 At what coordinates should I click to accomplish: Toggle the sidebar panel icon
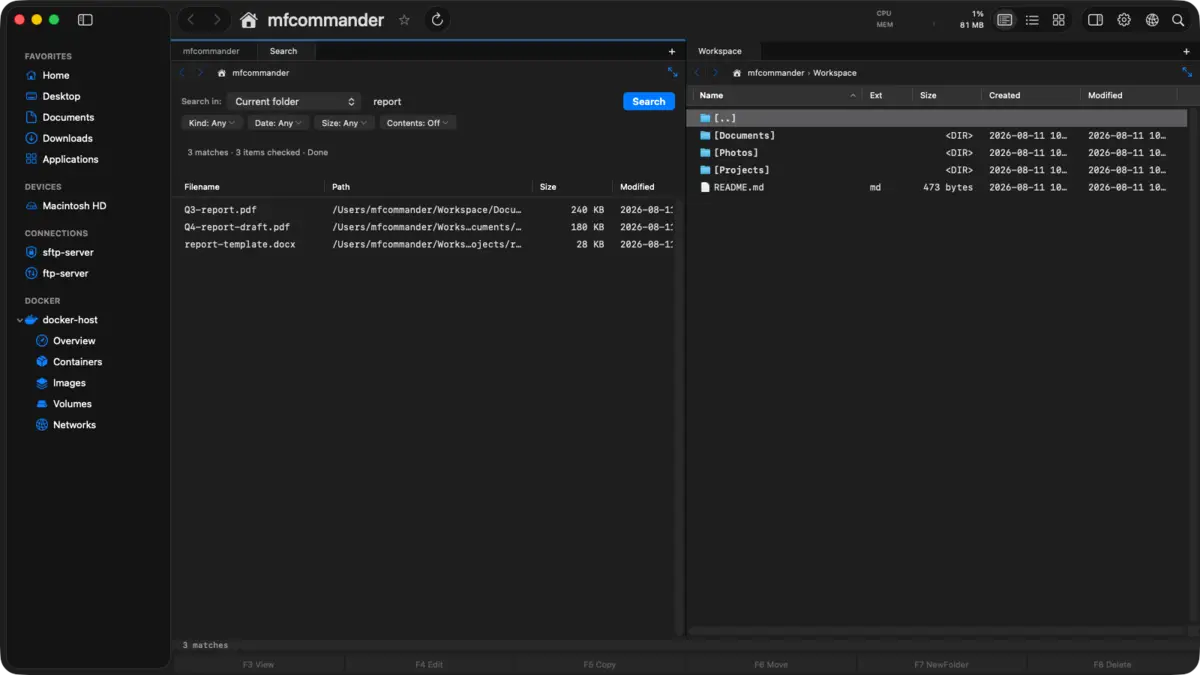point(85,20)
